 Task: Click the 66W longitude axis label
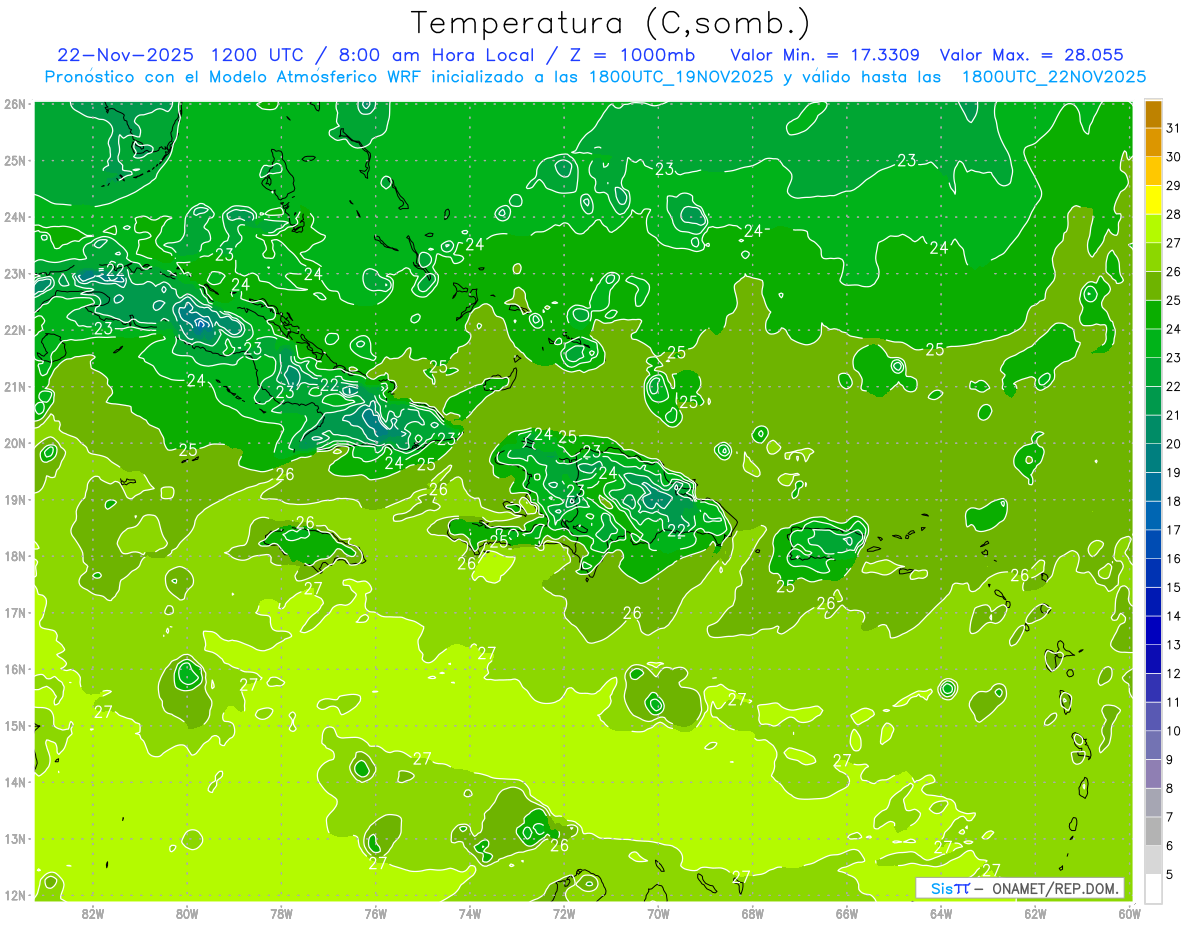click(x=846, y=912)
